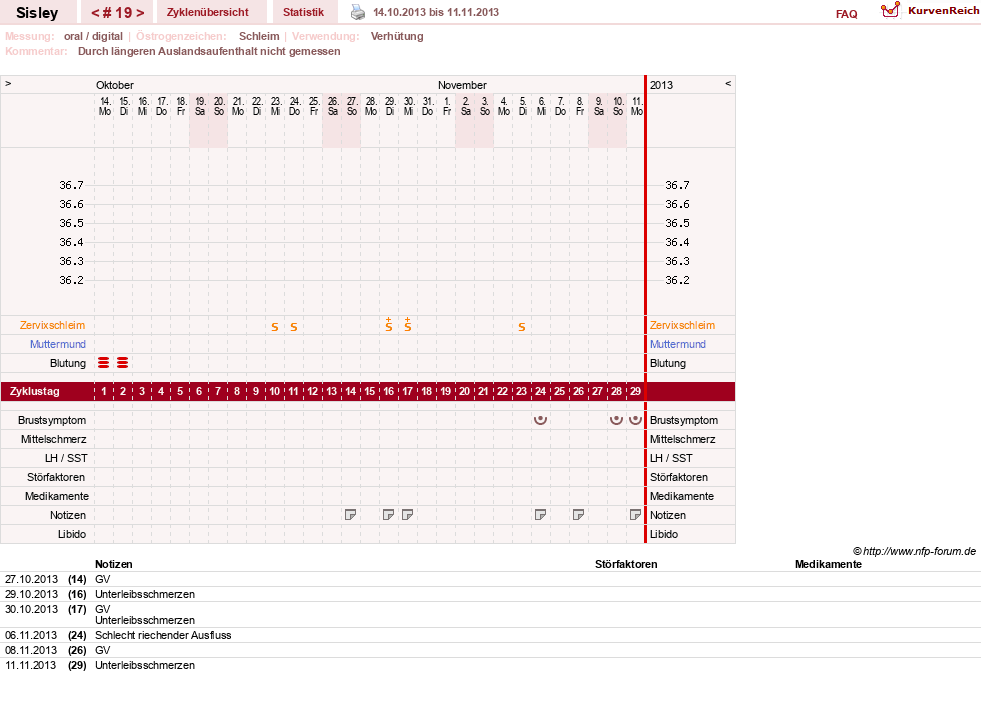
Task: Click the Zyklustag row label
Action: click(34, 391)
